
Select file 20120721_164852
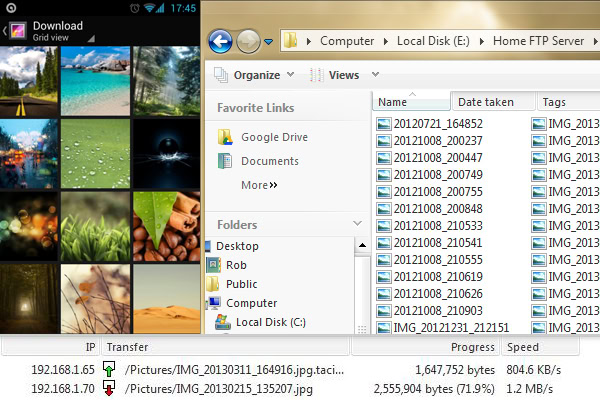[437, 124]
